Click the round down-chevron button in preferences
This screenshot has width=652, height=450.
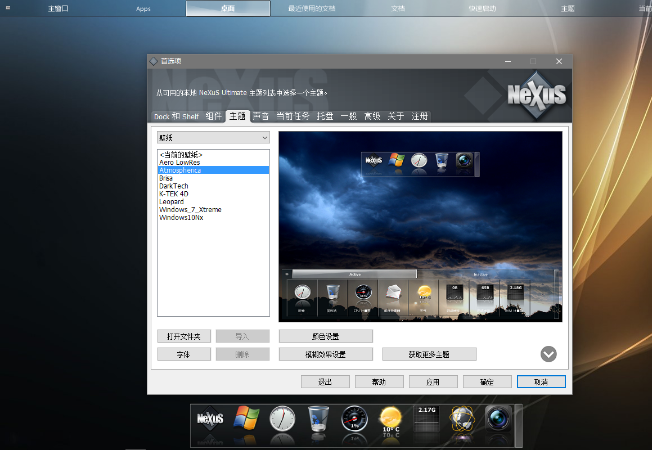point(548,354)
